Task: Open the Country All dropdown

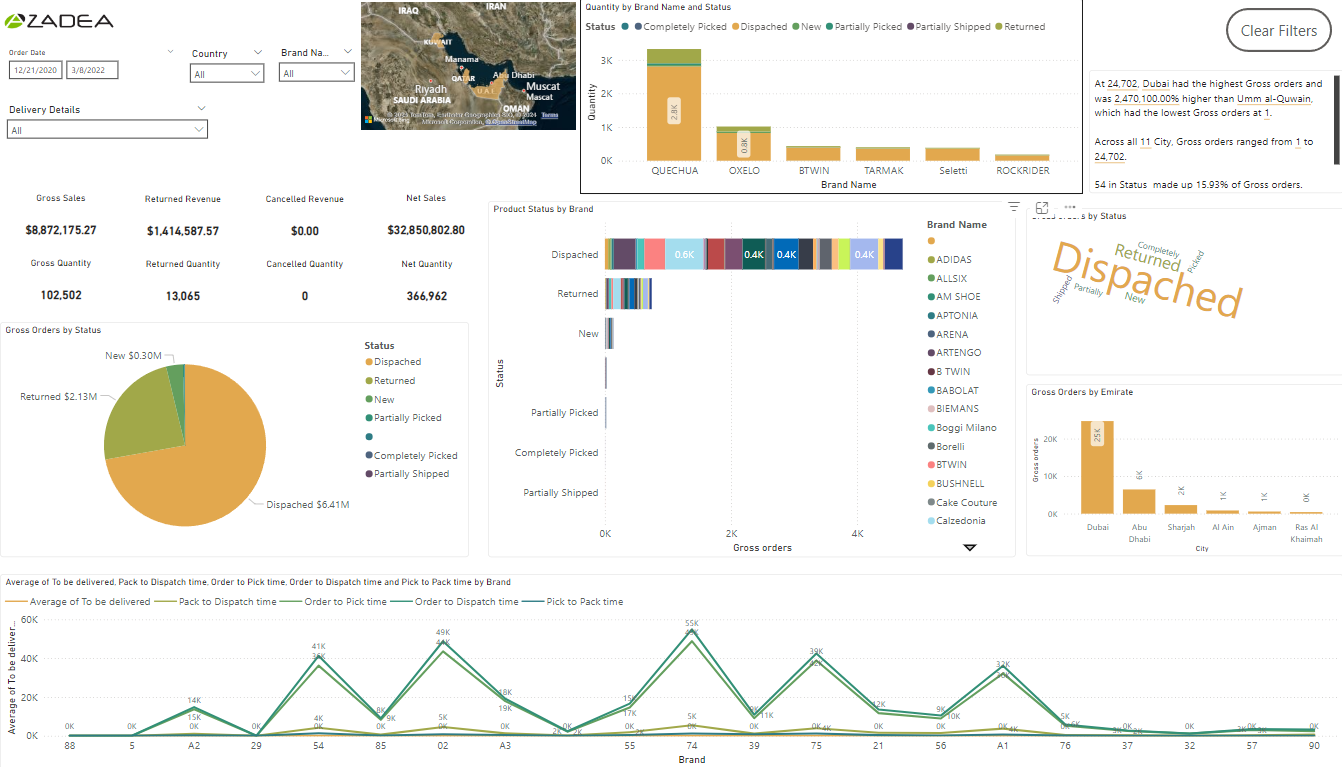Action: (227, 74)
